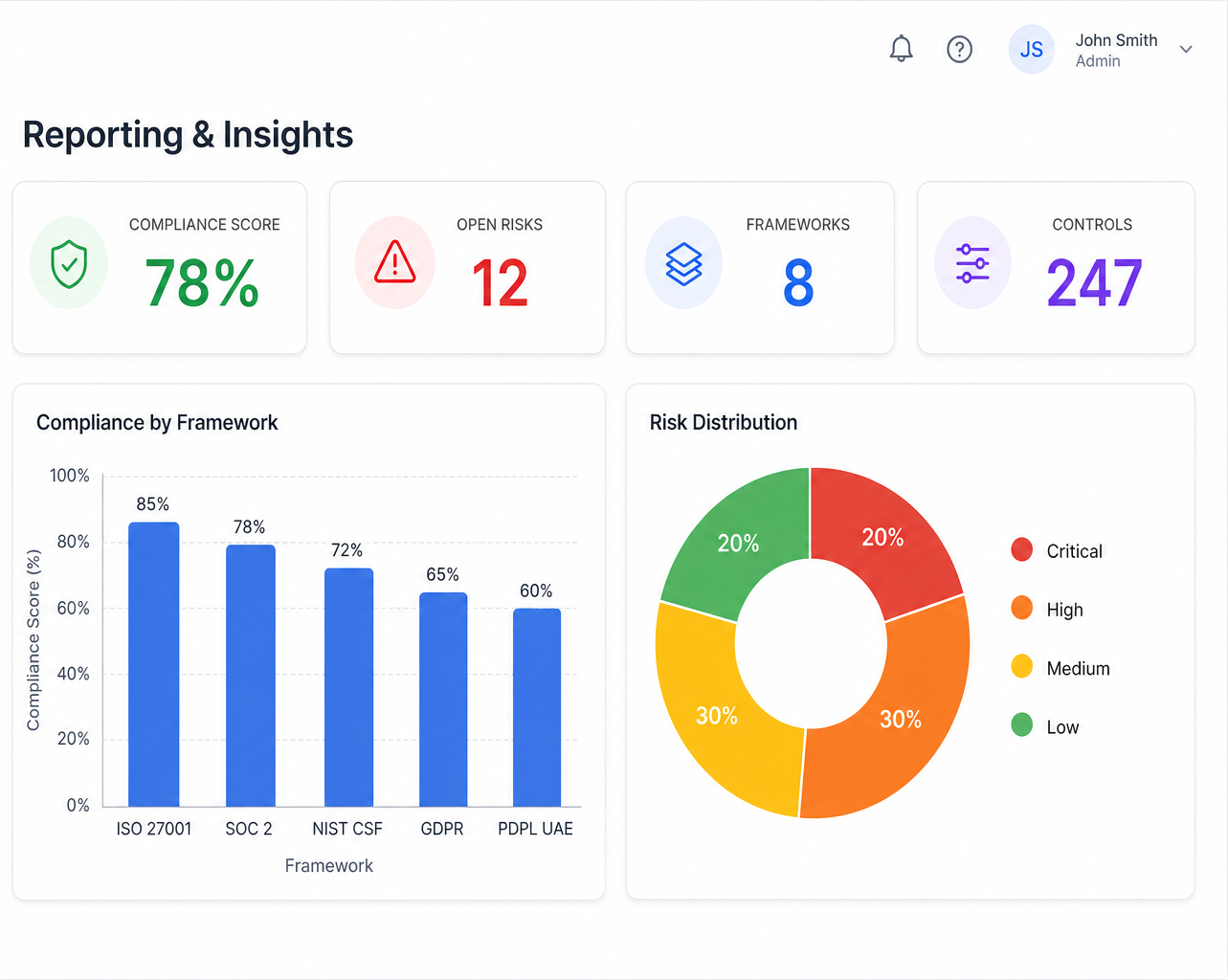Click the GDPR axis label
This screenshot has height=980, width=1228.
(442, 829)
